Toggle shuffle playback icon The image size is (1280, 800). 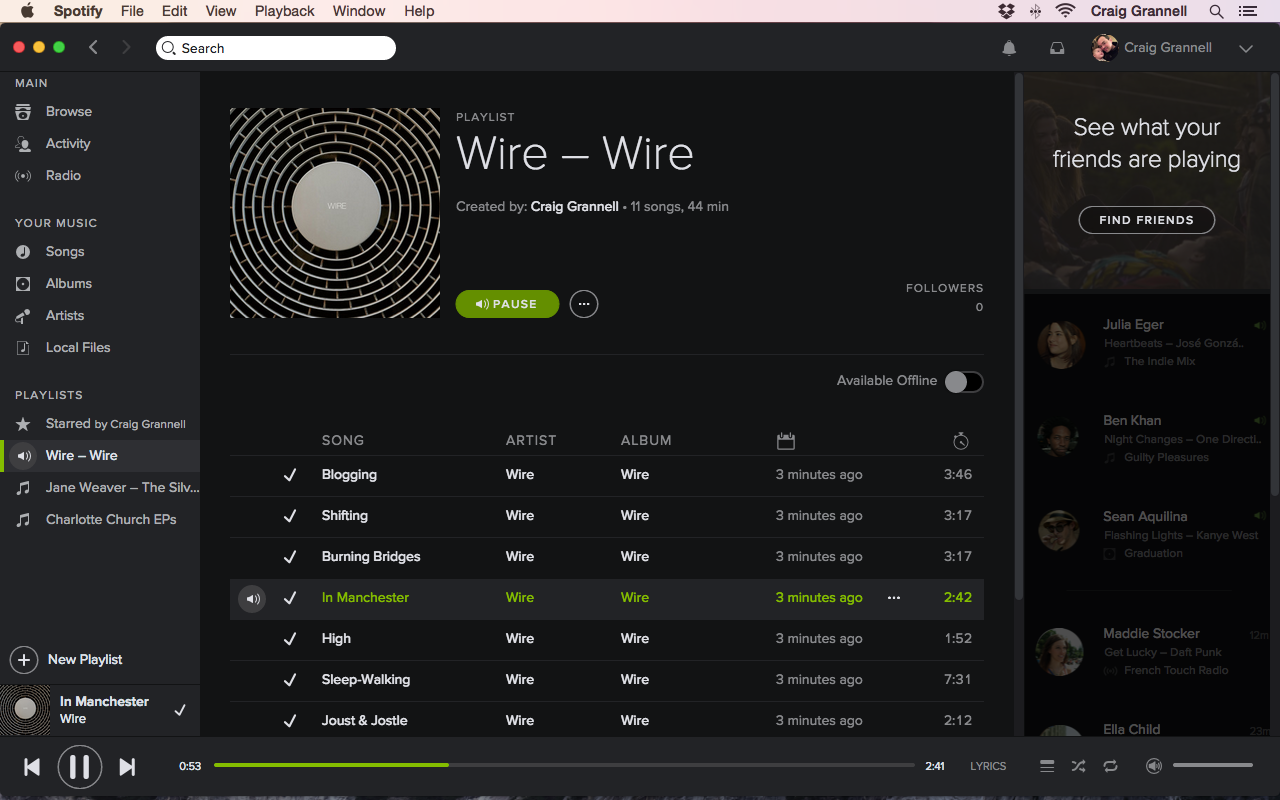(x=1078, y=766)
